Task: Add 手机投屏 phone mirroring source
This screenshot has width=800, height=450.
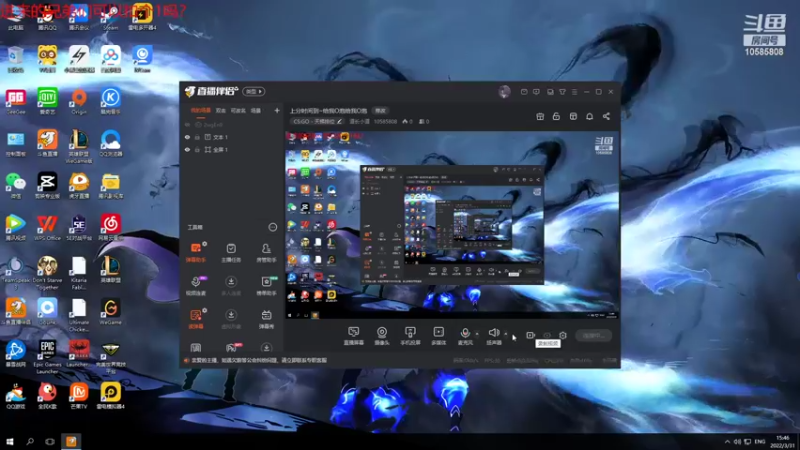Action: pos(410,336)
